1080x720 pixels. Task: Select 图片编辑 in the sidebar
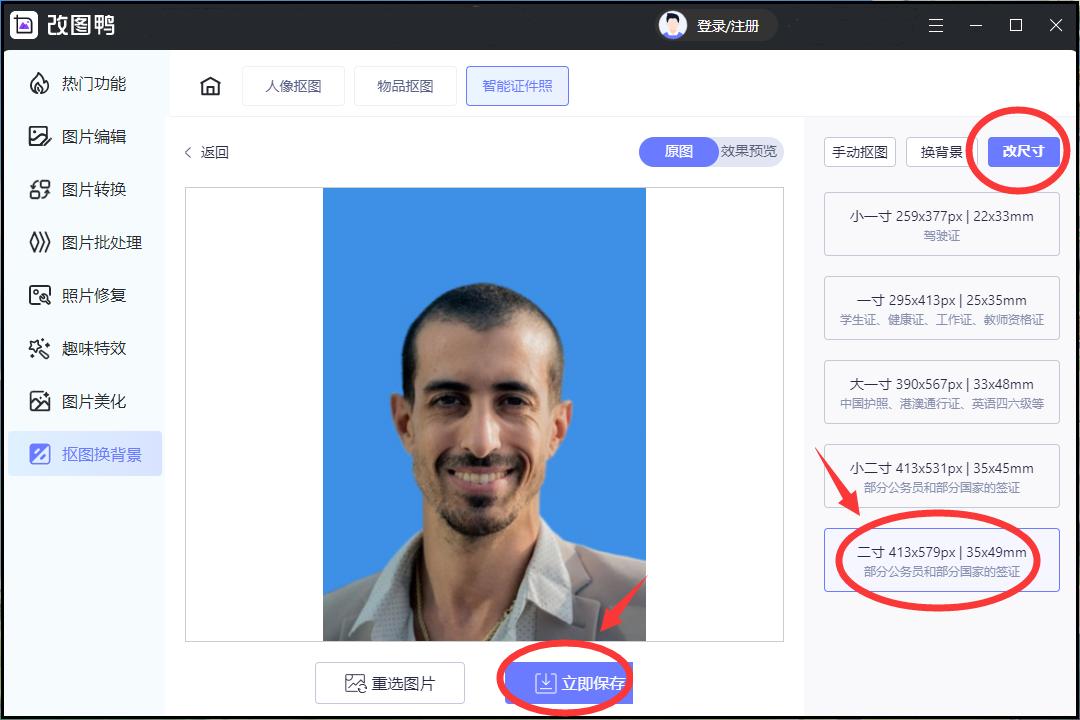(85, 137)
